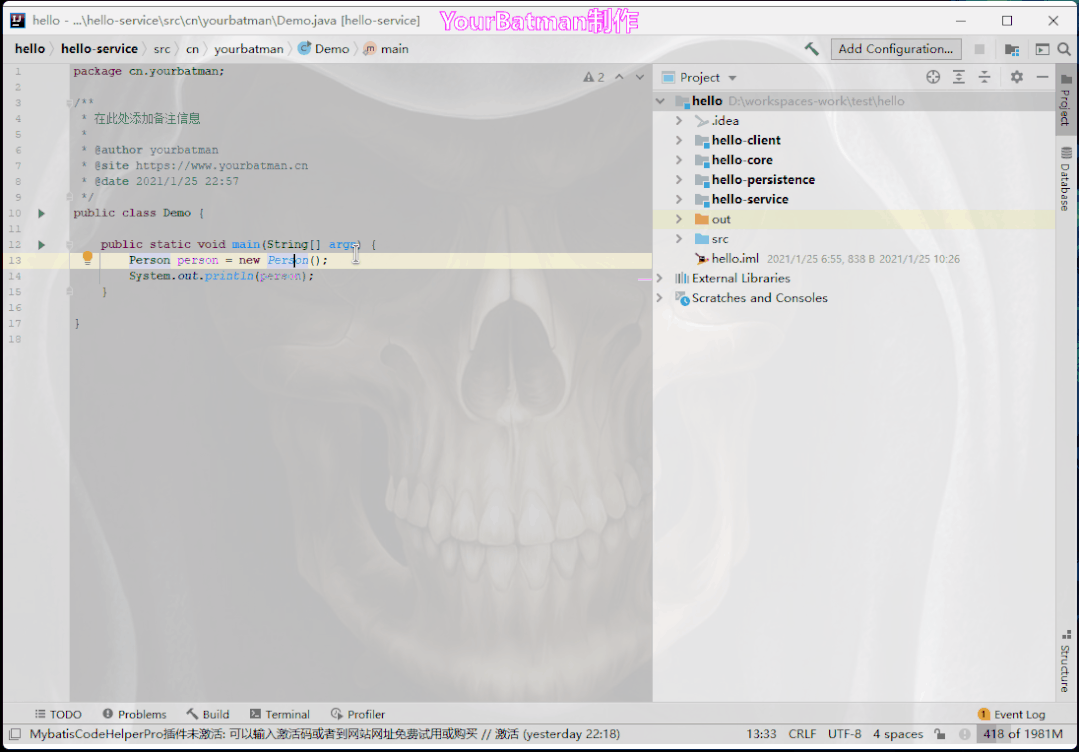Expand the hello-service module node
This screenshot has height=752, width=1079.
679,199
